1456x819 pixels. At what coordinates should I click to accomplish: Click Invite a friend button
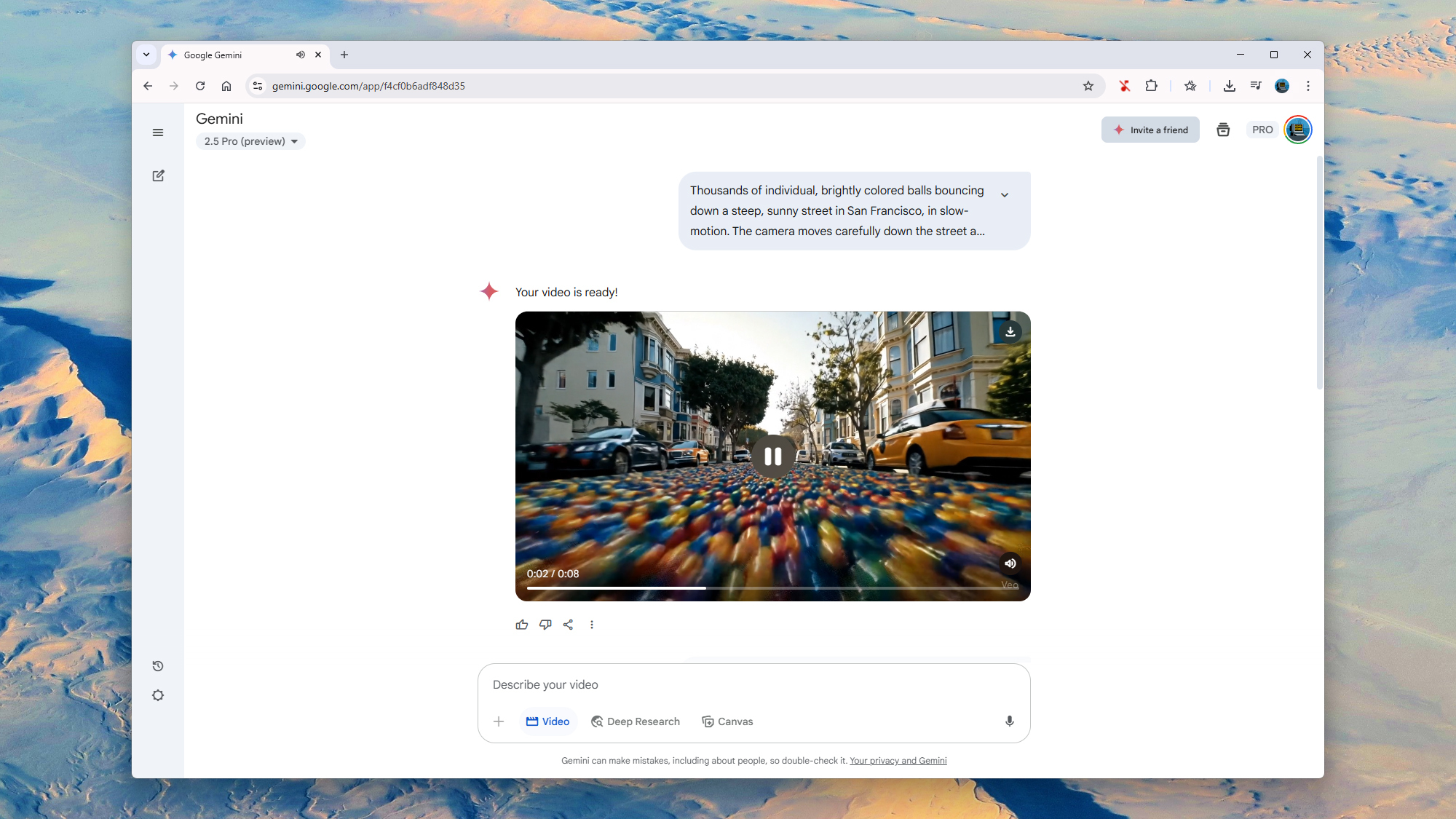tap(1150, 130)
